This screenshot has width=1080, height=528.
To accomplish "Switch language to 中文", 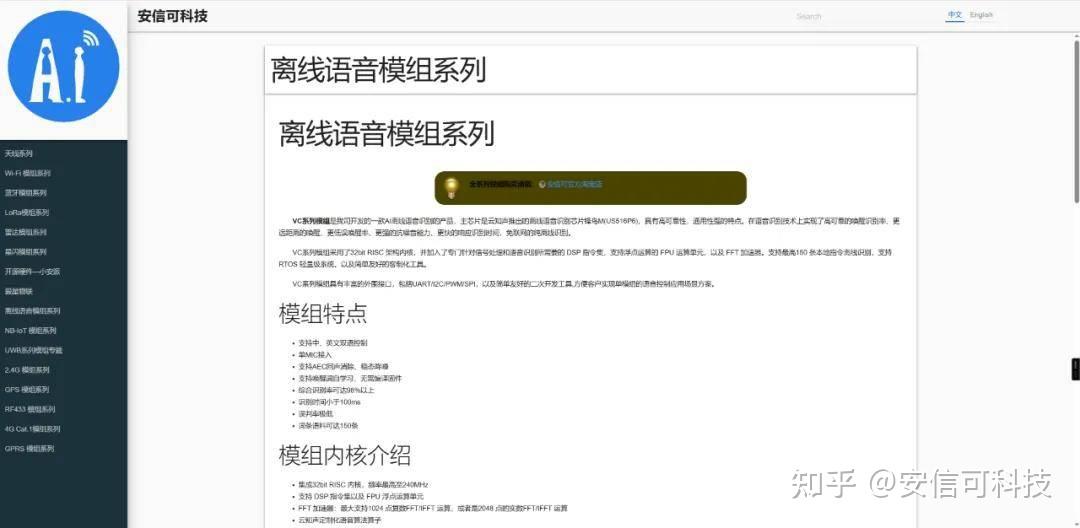I will (x=954, y=15).
